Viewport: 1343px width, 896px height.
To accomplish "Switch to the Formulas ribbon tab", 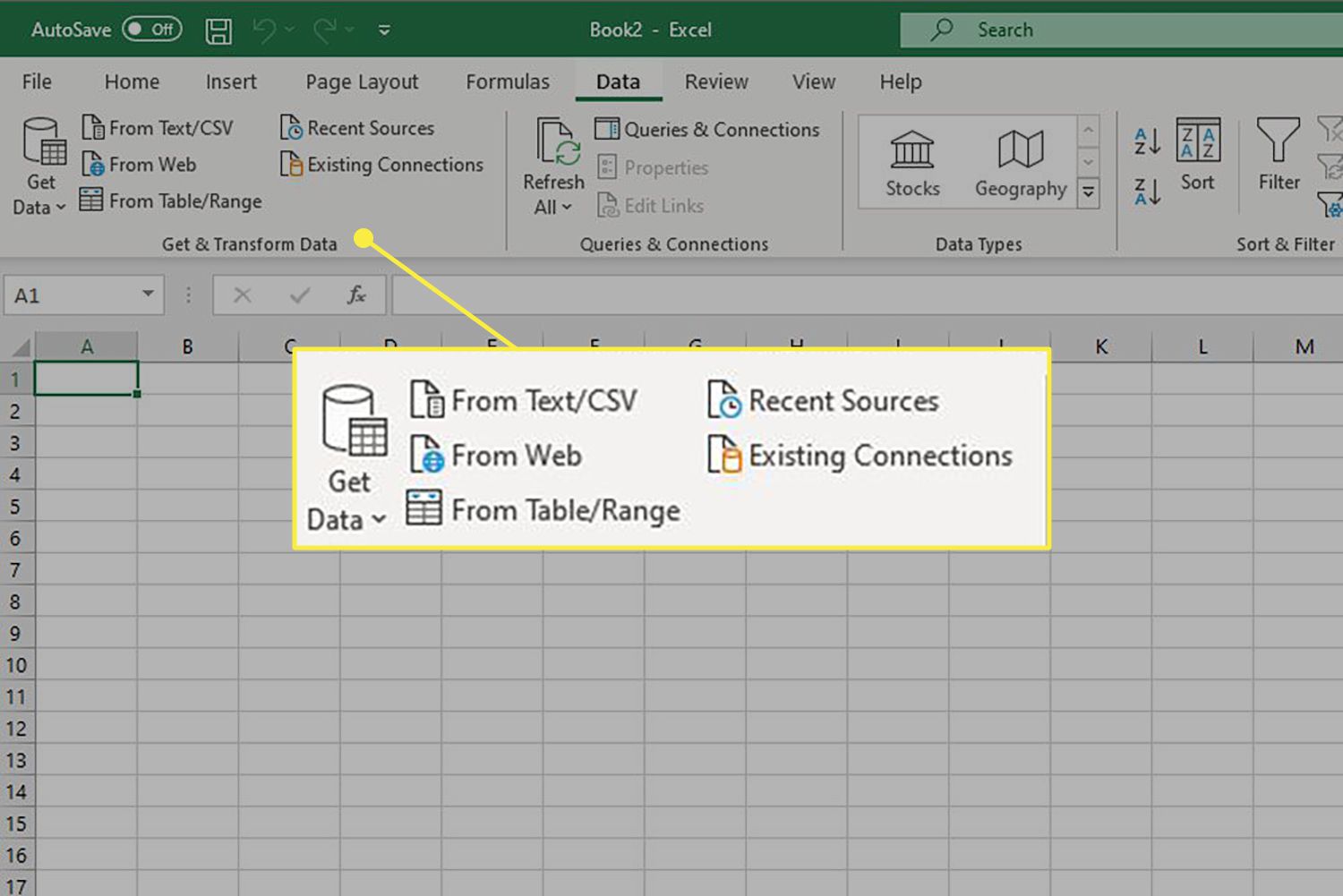I will [508, 81].
